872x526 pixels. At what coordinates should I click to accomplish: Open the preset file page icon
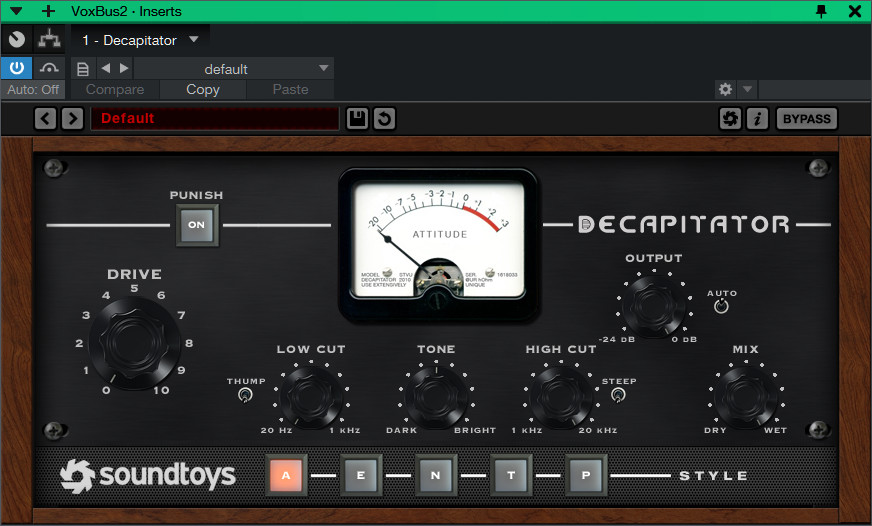click(x=83, y=69)
